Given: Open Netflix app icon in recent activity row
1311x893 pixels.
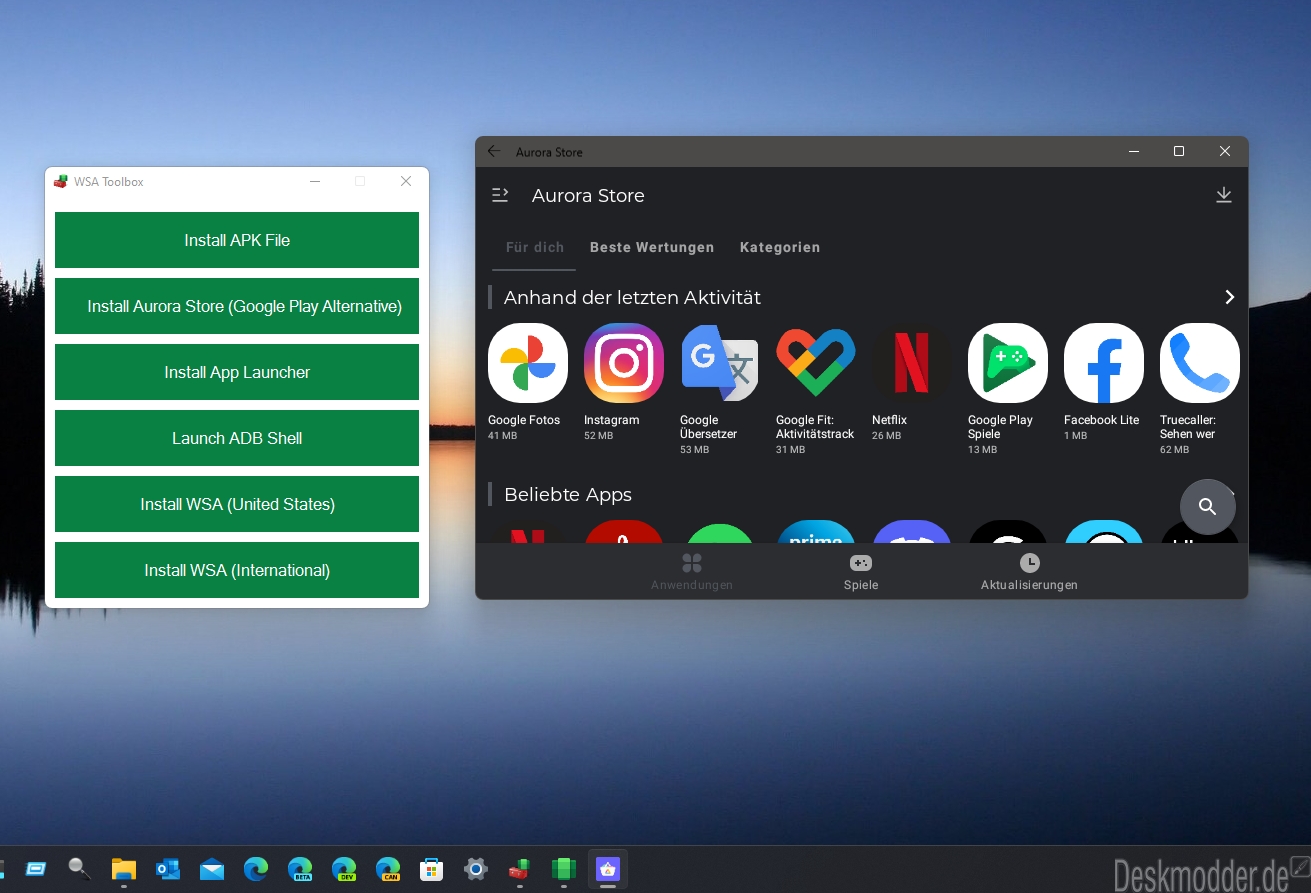Looking at the screenshot, I should [x=912, y=363].
